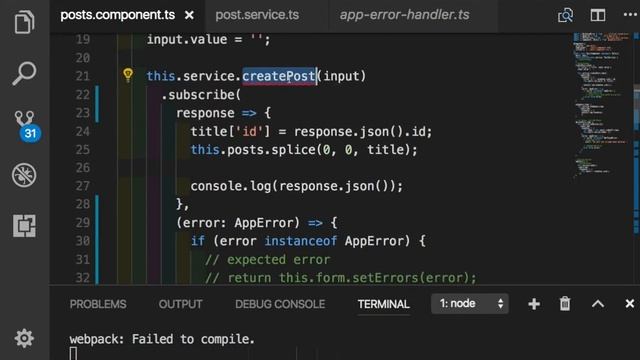This screenshot has height=360, width=640.
Task: Open the Explorer files view
Action: click(x=24, y=22)
